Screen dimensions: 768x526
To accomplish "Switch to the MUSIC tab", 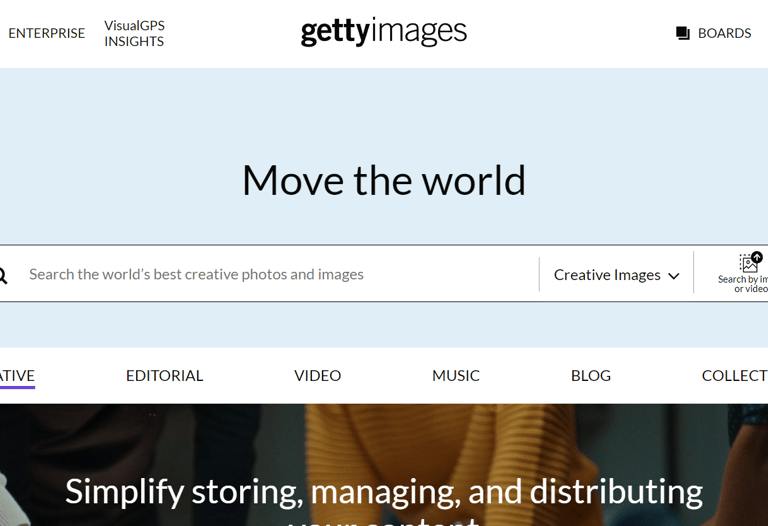I will (x=456, y=376).
